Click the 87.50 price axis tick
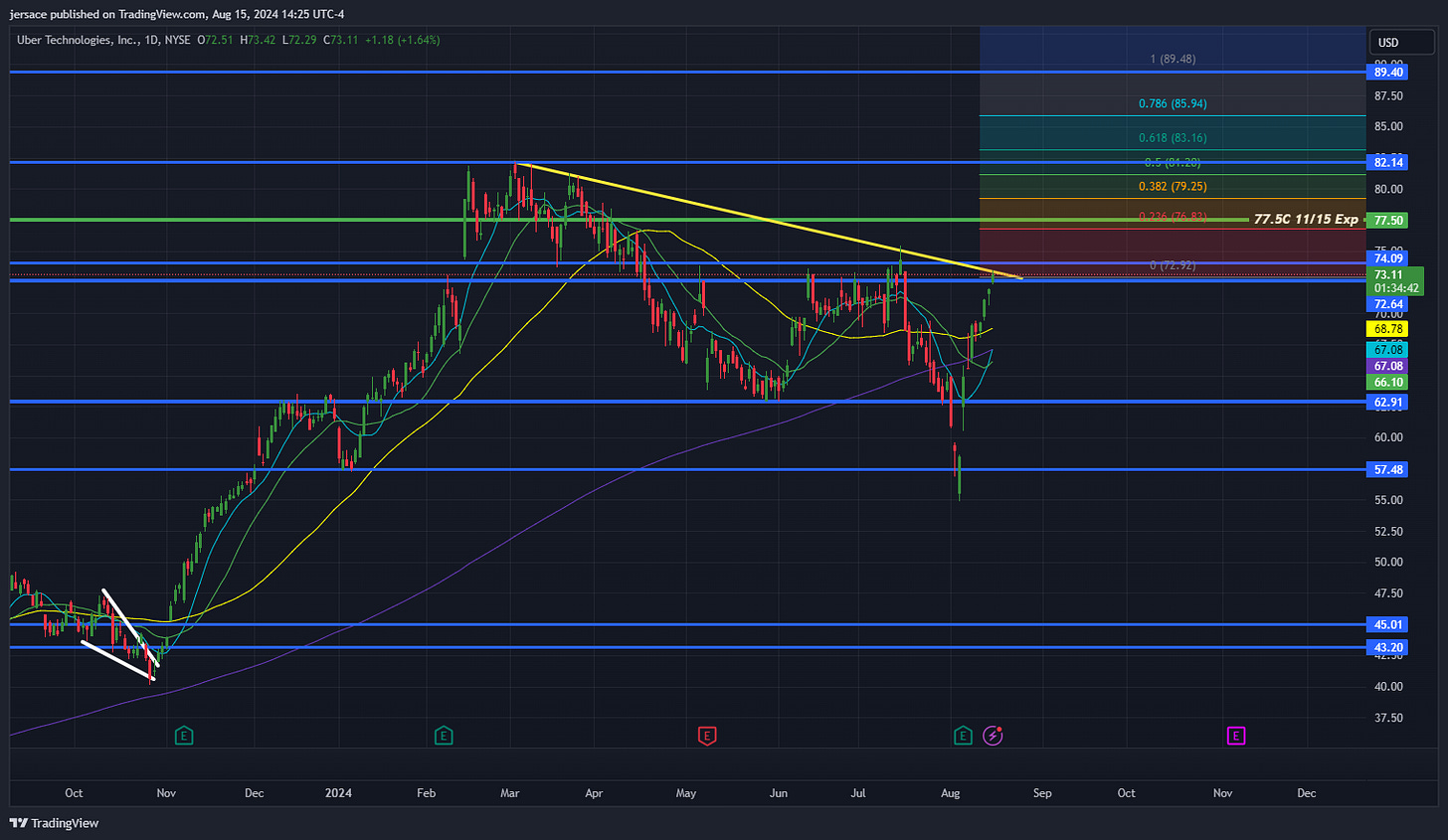This screenshot has height=840, width=1448. 1388,96
